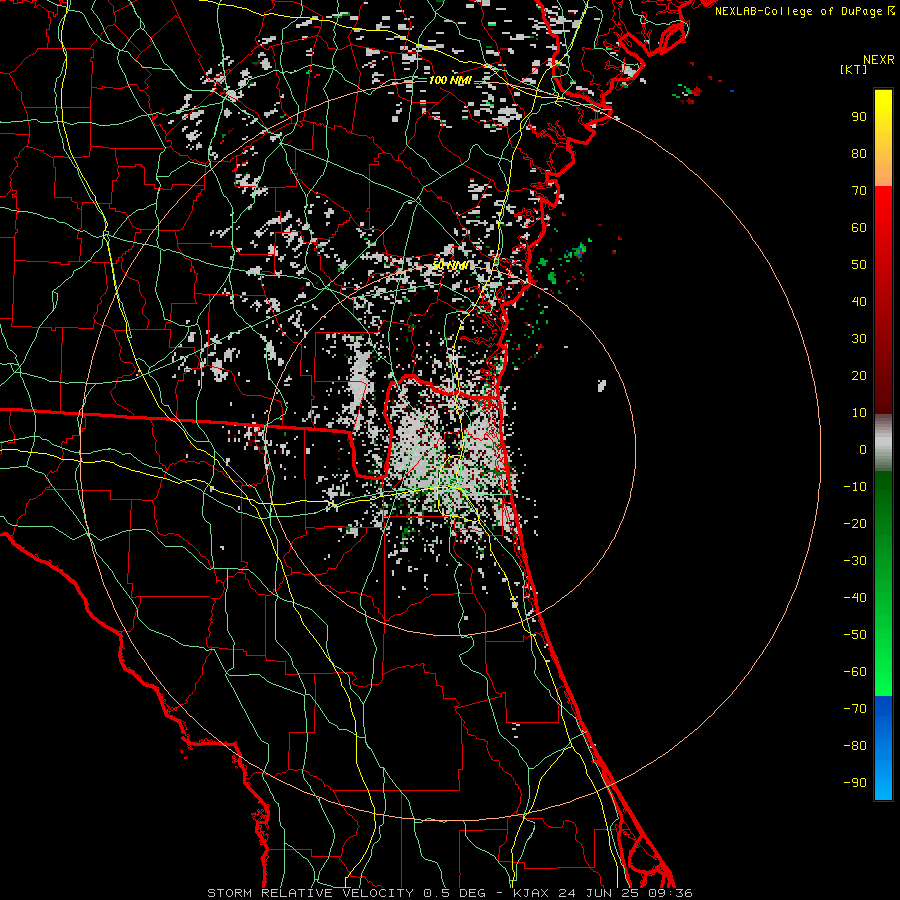Select the -30 value on velocity scale

pyautogui.click(x=855, y=561)
